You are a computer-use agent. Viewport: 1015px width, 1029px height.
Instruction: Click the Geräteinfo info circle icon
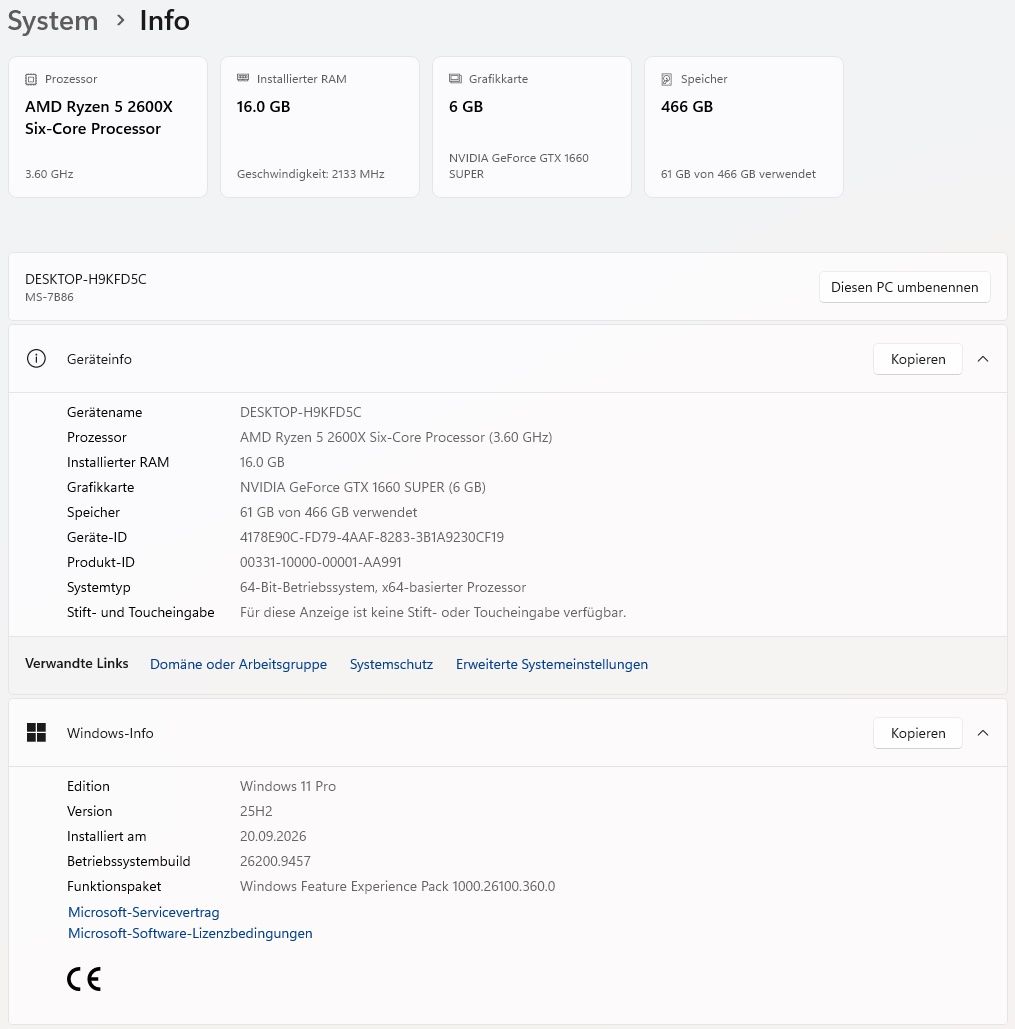pyautogui.click(x=36, y=358)
